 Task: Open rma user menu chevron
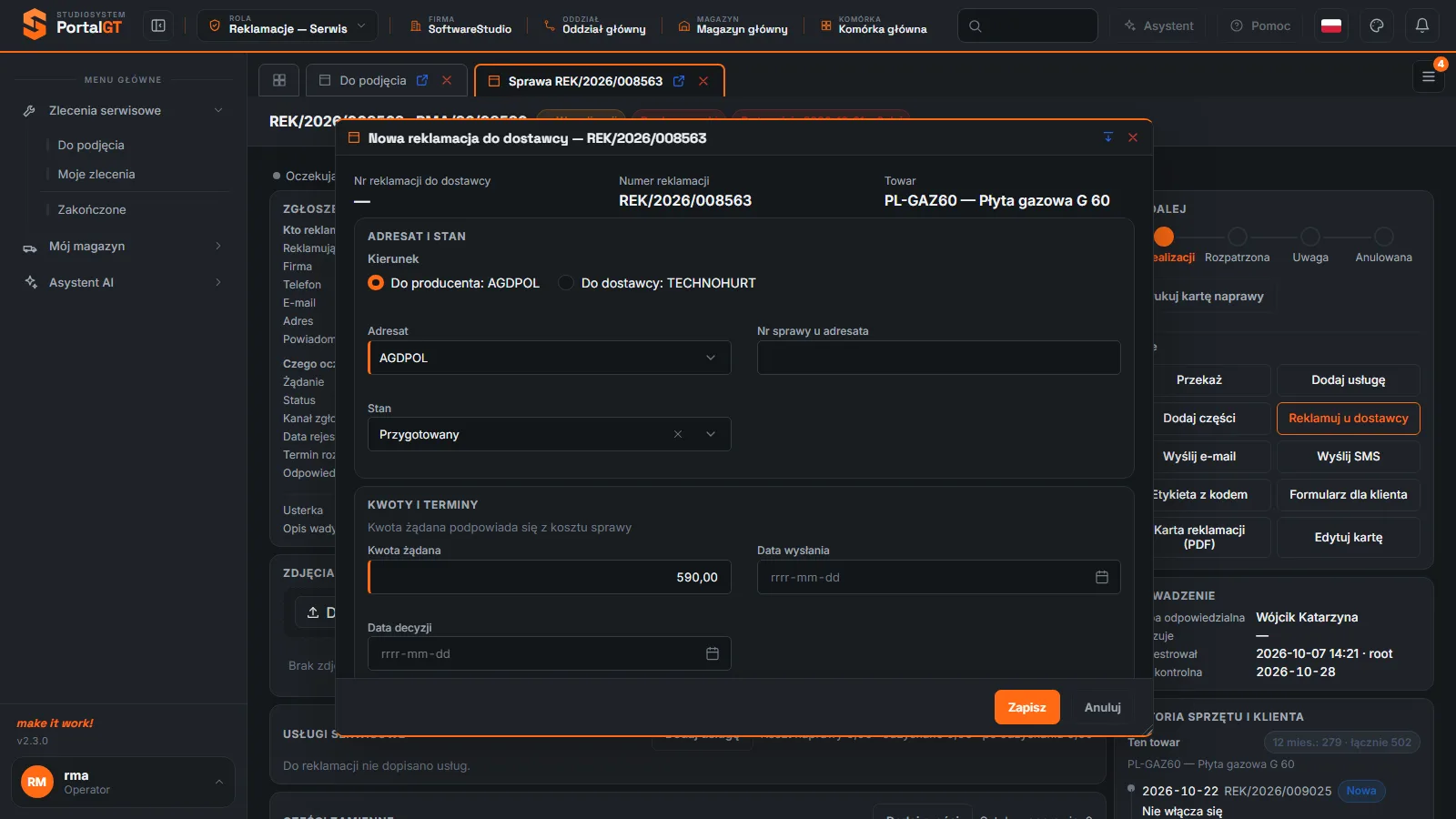218,782
